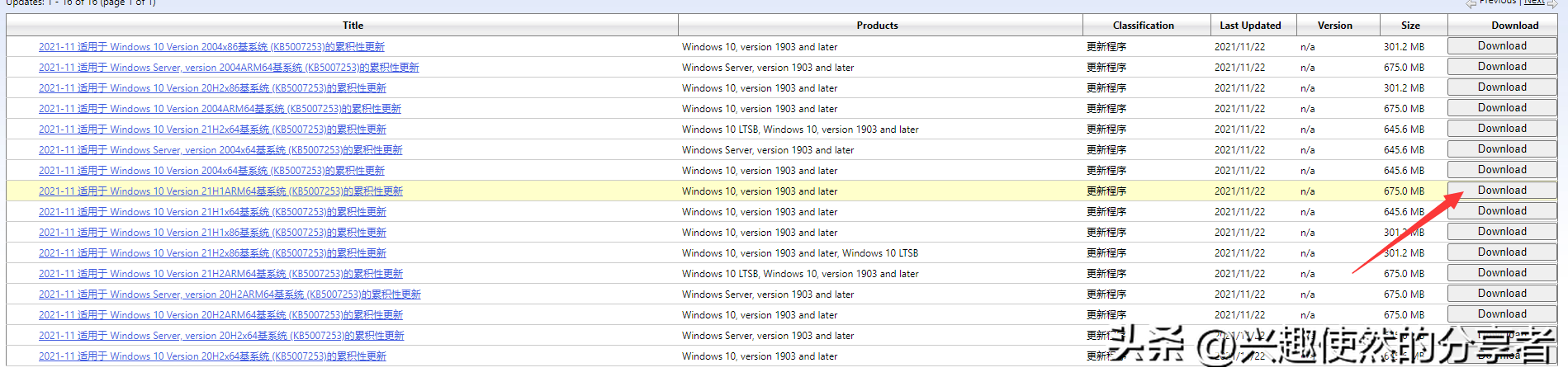Open Windows 10 Version 20H2 x86 update link
The height and width of the screenshot is (377, 1568).
point(212,88)
